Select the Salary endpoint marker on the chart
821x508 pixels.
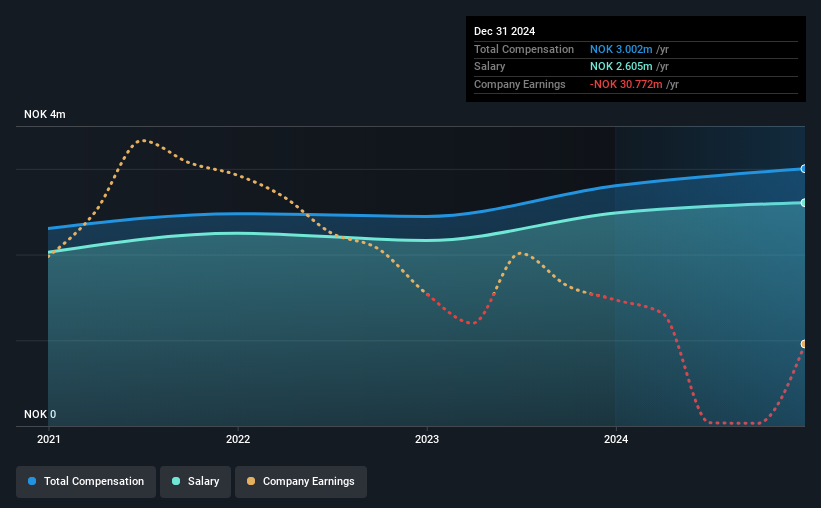(x=804, y=203)
